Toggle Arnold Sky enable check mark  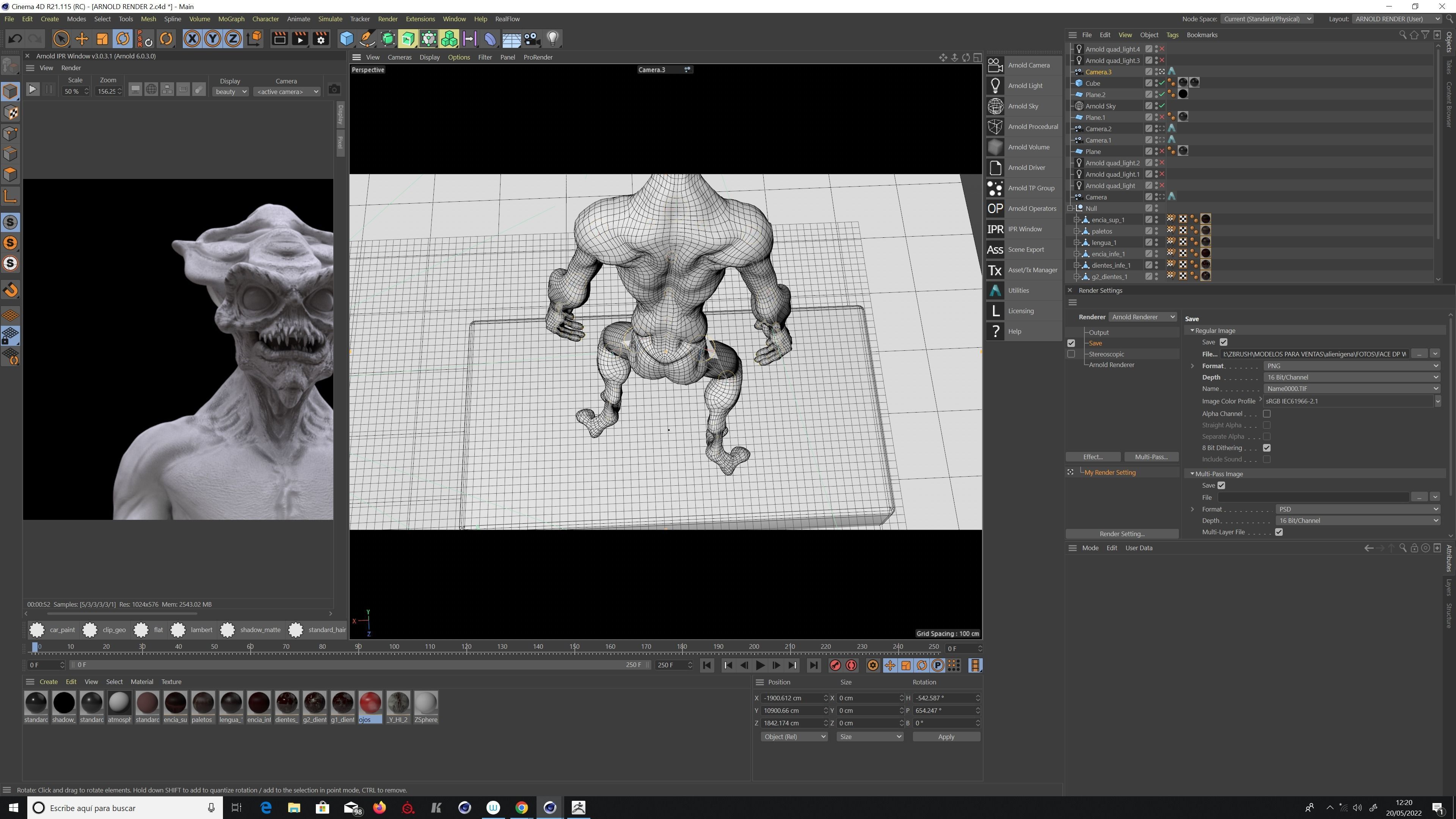(1162, 106)
